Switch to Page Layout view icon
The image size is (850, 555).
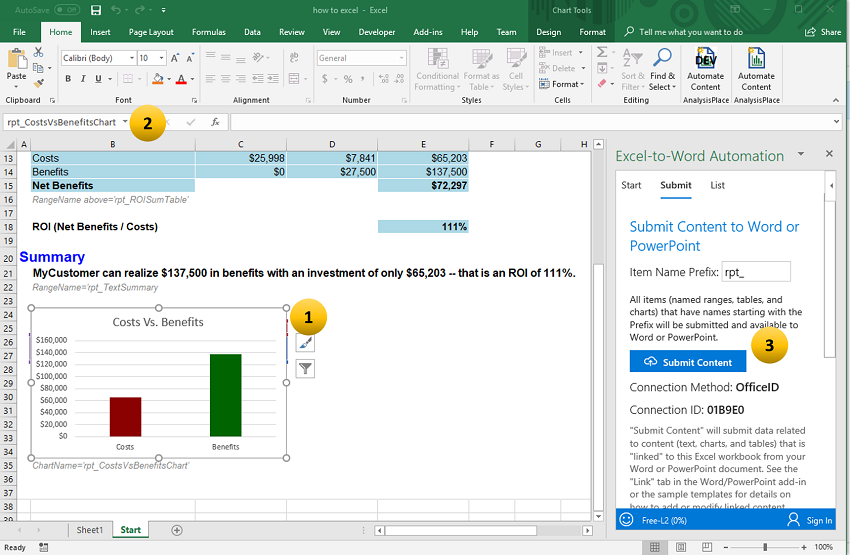[x=681, y=547]
